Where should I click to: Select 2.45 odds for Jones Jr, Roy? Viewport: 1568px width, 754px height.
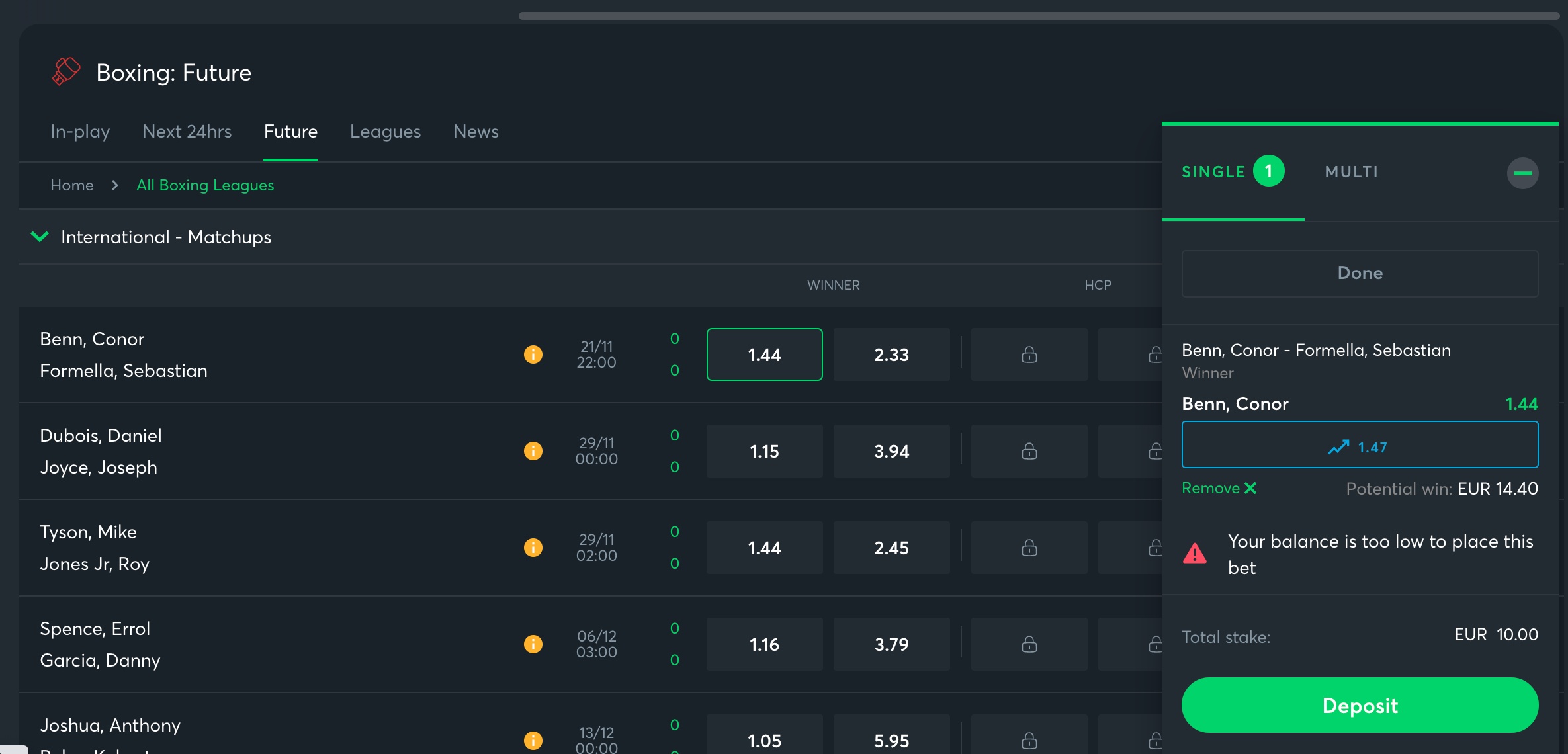[891, 548]
